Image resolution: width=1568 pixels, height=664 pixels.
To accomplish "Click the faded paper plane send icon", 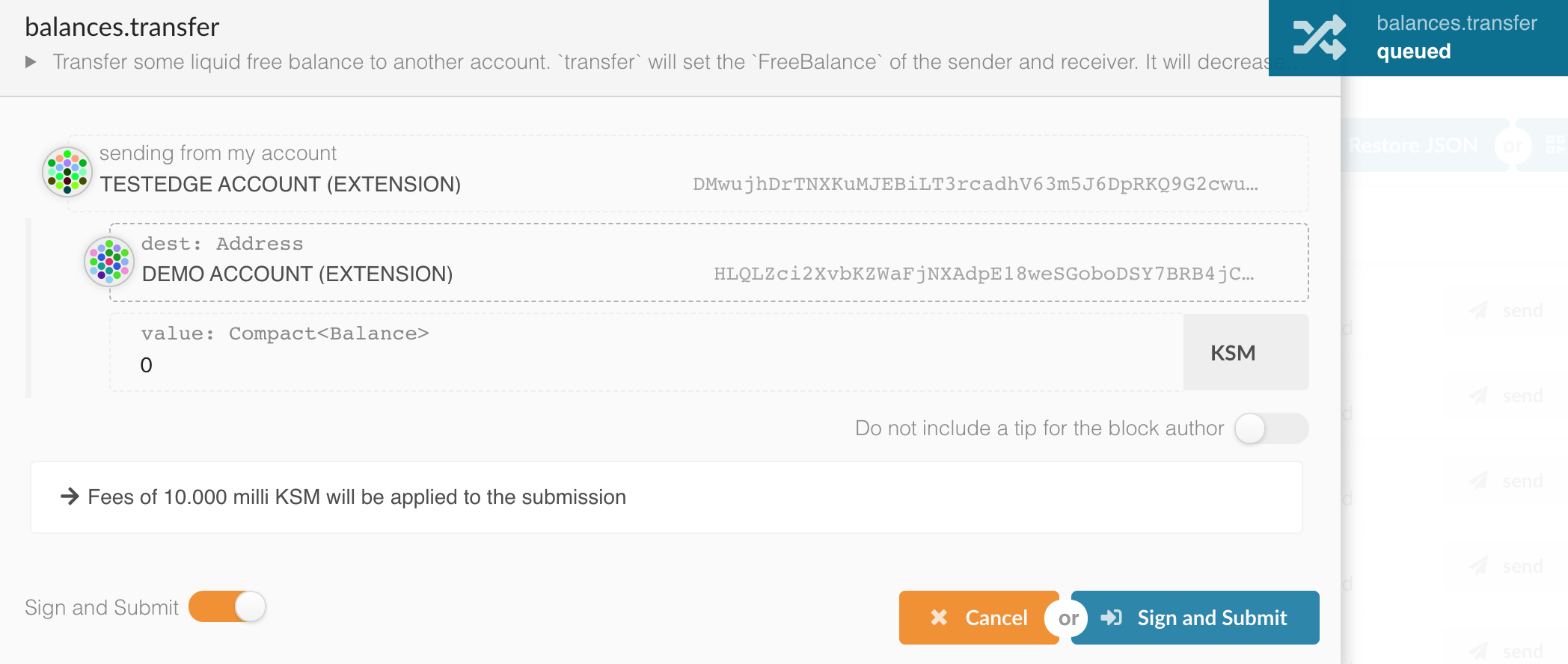I will coord(1478,310).
